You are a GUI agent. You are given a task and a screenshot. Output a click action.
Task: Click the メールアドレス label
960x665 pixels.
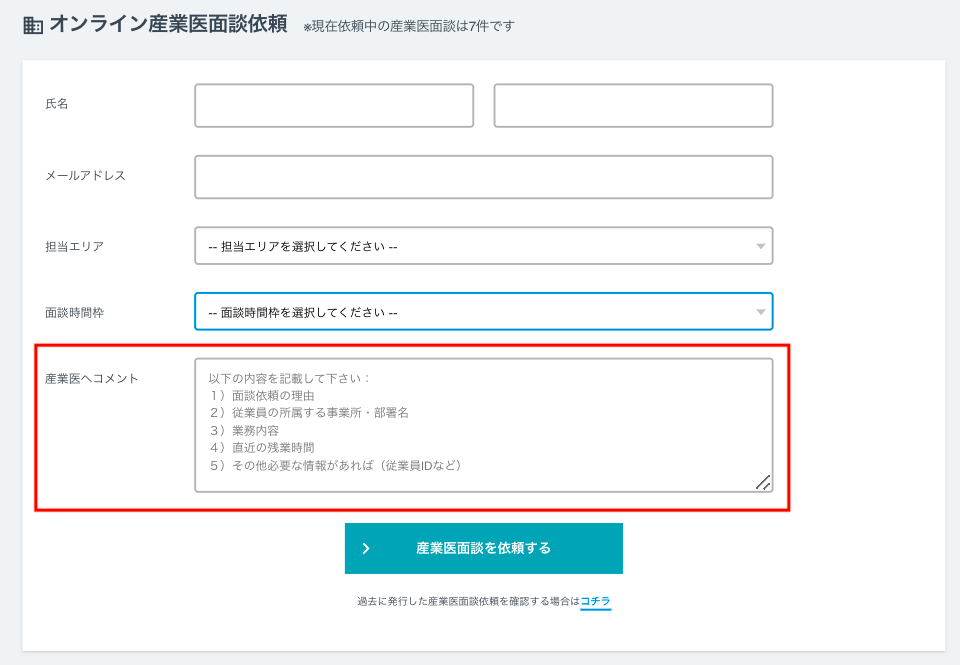point(86,176)
